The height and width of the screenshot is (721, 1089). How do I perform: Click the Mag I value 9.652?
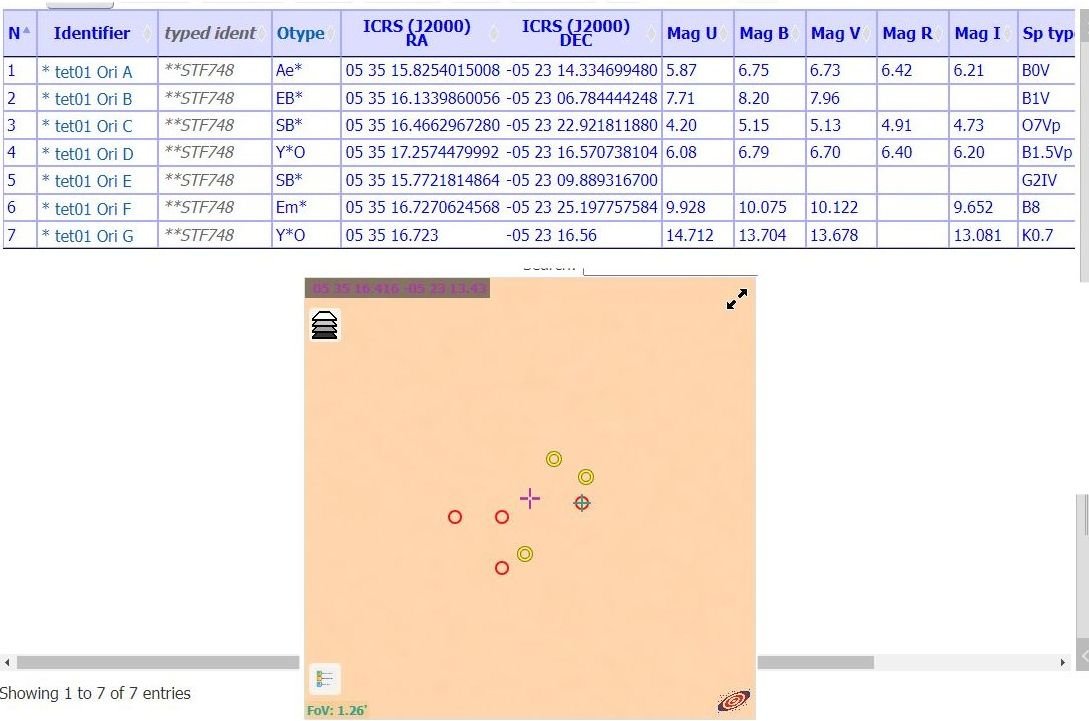[x=975, y=207]
